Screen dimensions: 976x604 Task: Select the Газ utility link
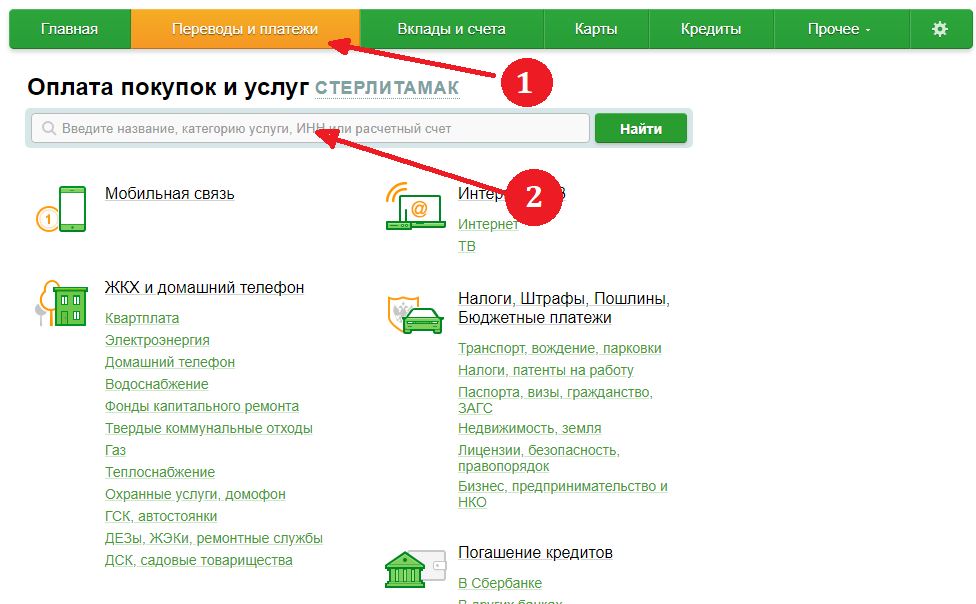point(115,450)
